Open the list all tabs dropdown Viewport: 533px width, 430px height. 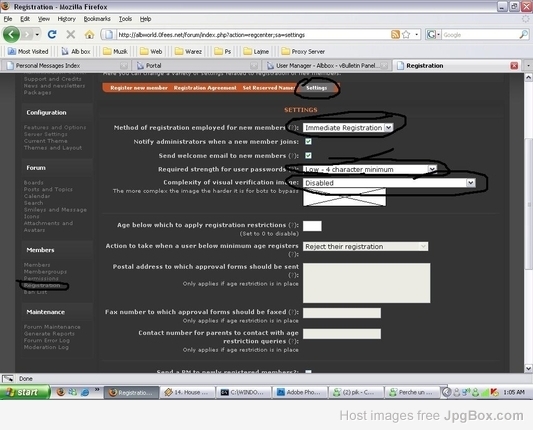click(528, 65)
